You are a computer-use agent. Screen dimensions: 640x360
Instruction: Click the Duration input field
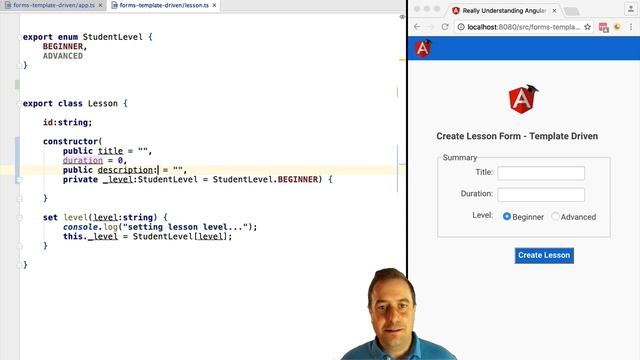click(541, 195)
